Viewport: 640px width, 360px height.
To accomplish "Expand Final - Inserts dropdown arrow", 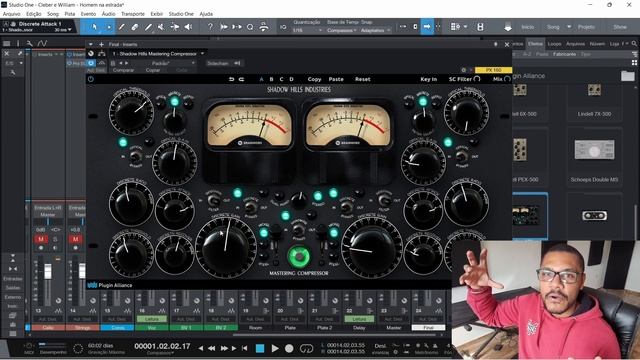I will 91,44.
